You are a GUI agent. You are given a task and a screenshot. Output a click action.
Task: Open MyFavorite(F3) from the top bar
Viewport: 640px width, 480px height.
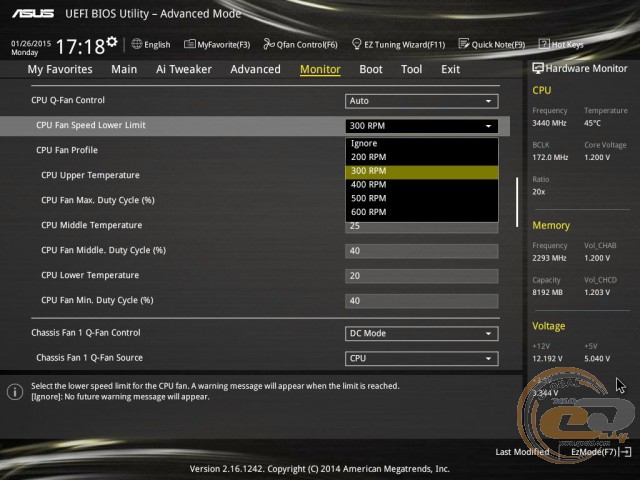coord(217,44)
